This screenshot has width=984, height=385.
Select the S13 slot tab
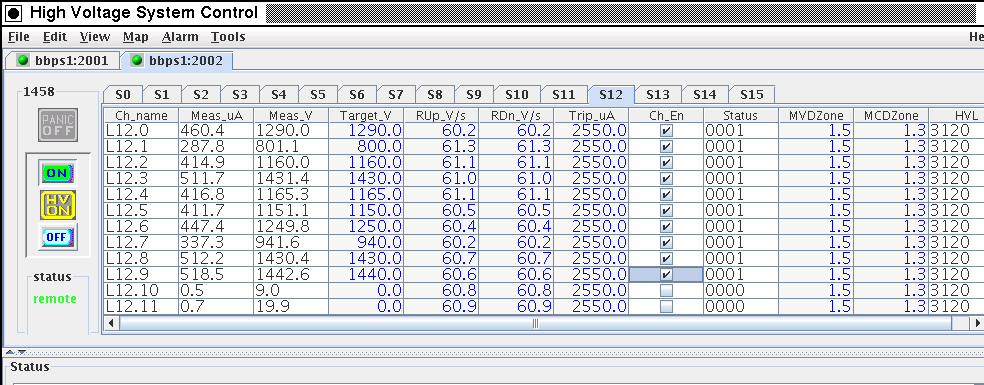click(x=658, y=94)
